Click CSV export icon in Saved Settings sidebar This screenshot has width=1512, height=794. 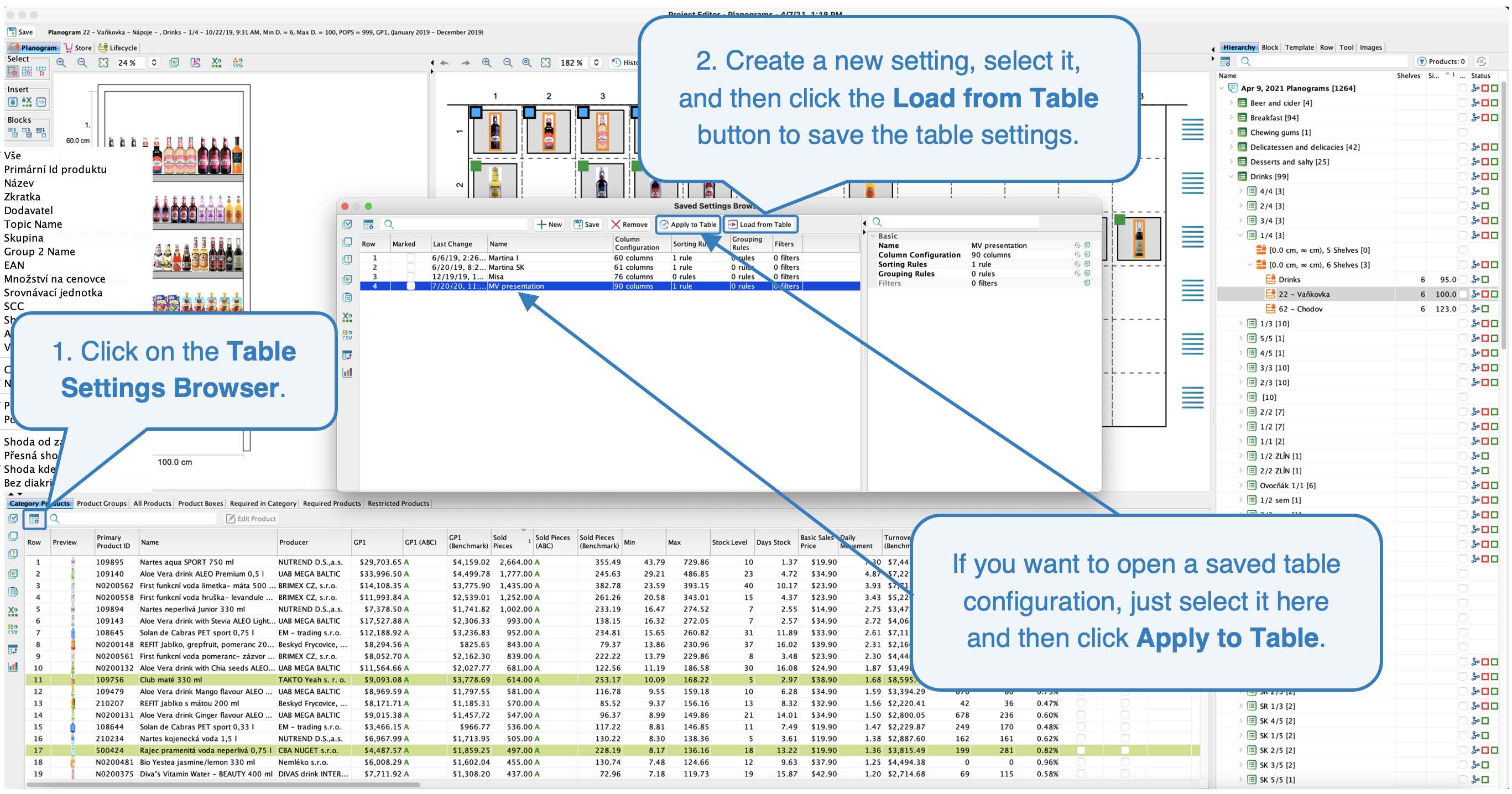347,336
